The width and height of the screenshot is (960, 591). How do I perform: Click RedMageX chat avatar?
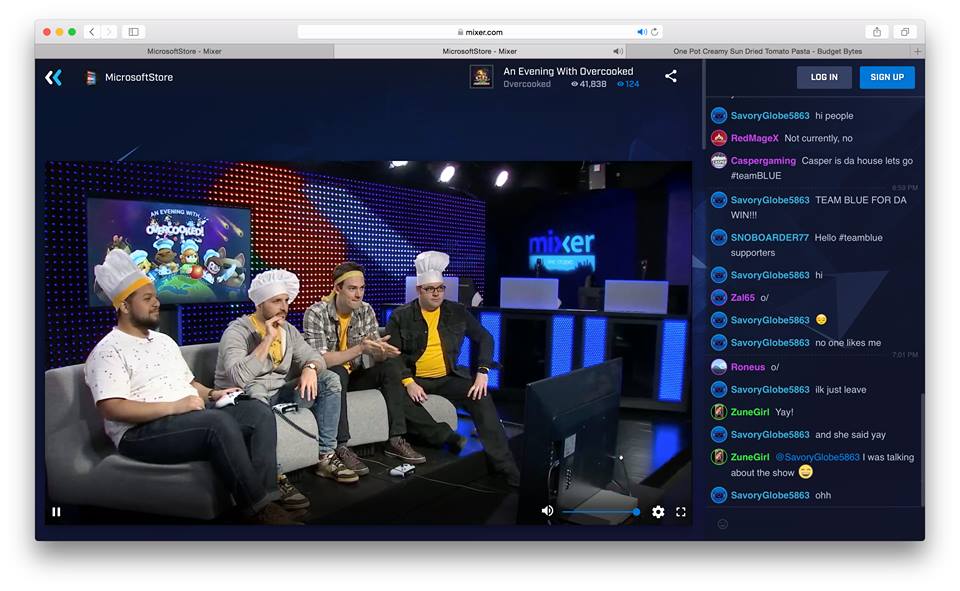(x=719, y=138)
